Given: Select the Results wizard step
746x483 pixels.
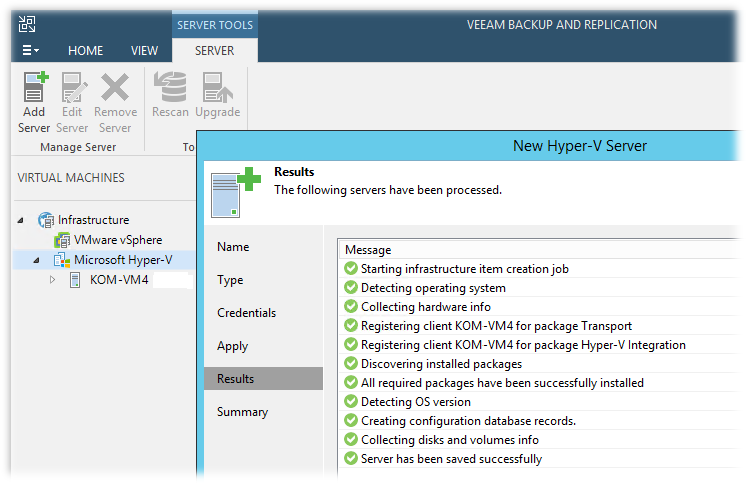Looking at the screenshot, I should pyautogui.click(x=264, y=379).
